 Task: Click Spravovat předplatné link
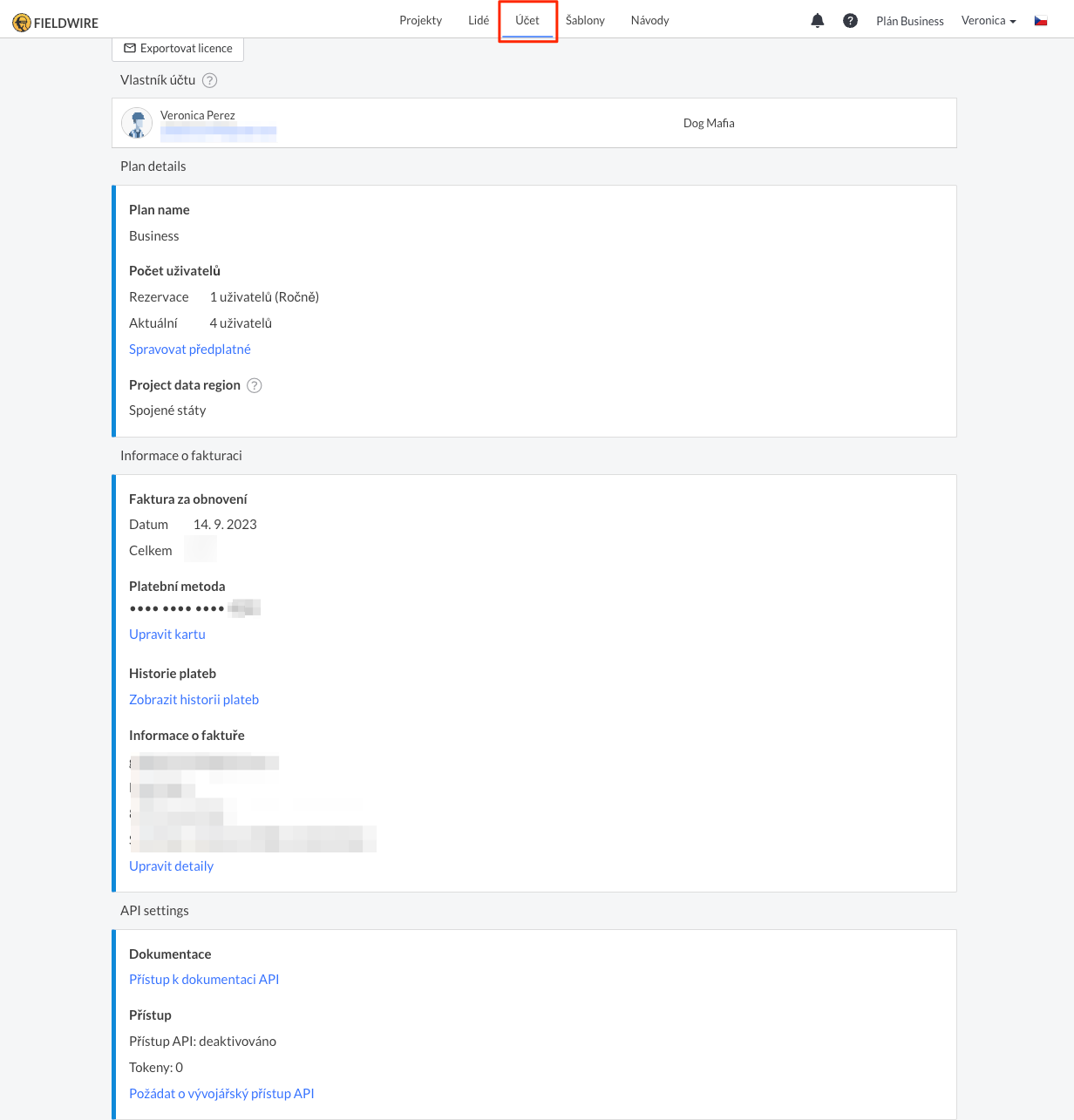pos(190,349)
